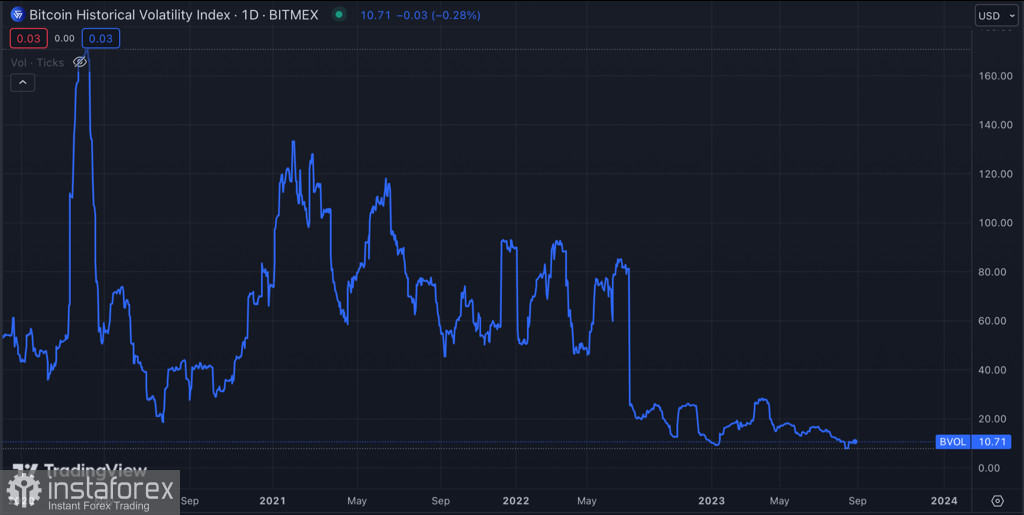Viewport: 1024px width, 515px height.
Task: Click the Bitcoin Historical Volatility Index symbol logo
Action: point(18,14)
